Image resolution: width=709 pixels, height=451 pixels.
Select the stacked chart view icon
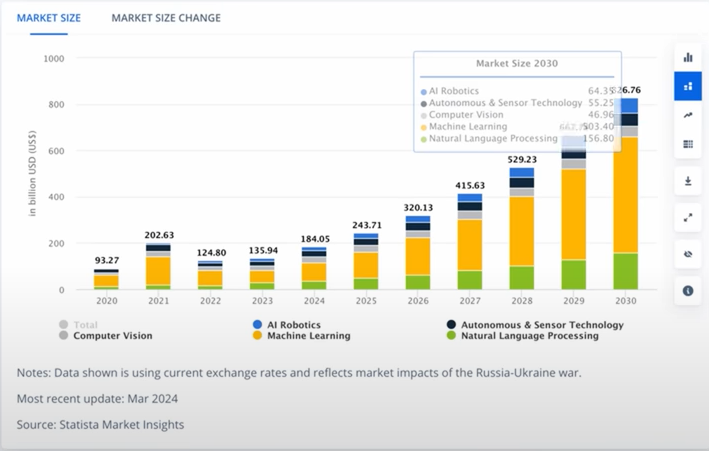click(x=688, y=86)
